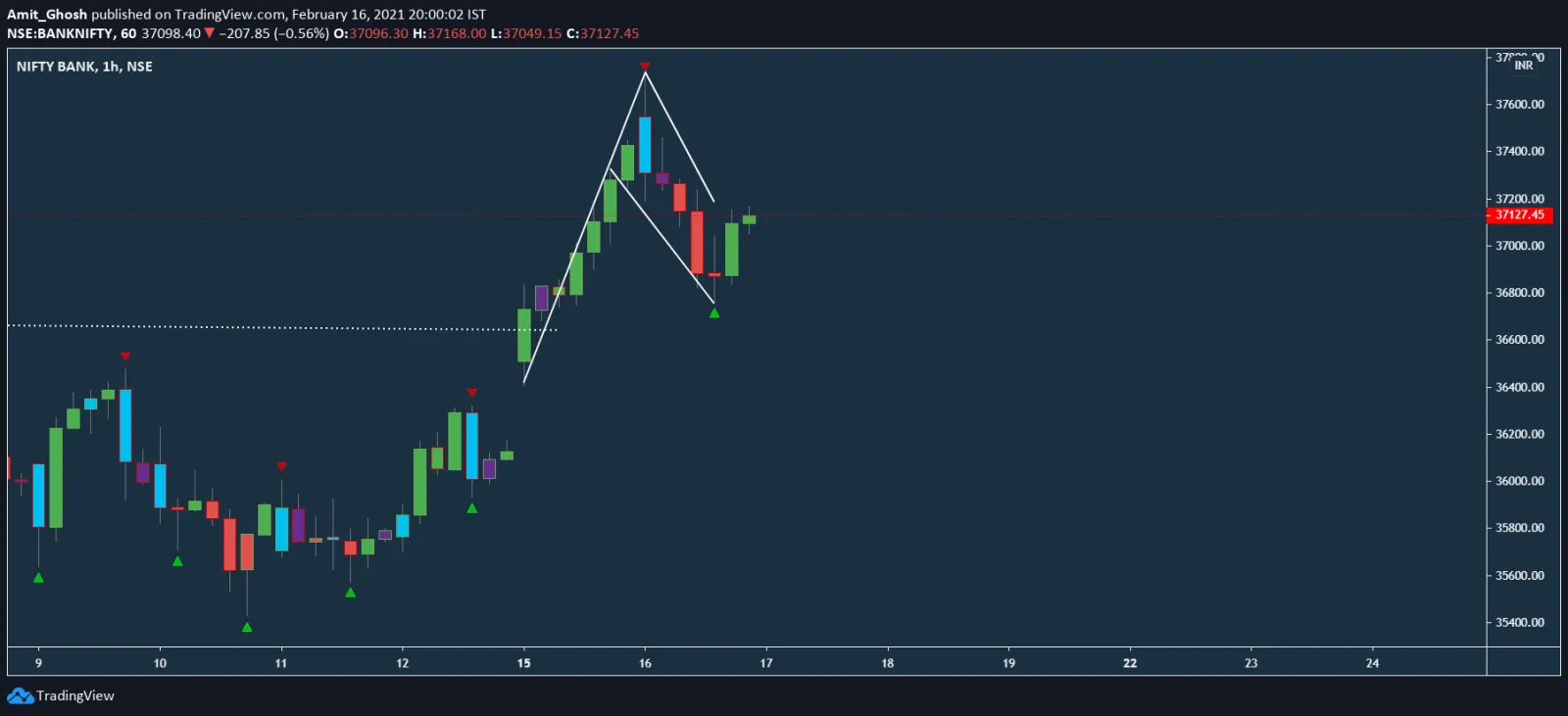
Task: Click date 16 on the time axis
Action: point(645,663)
